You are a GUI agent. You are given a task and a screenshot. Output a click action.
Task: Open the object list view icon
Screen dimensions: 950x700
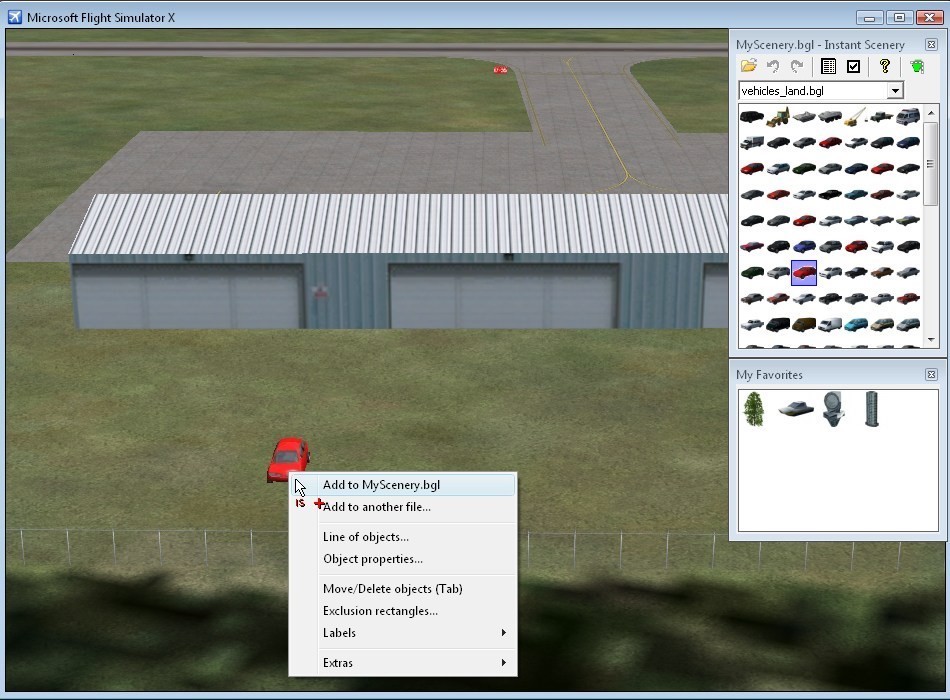point(828,67)
